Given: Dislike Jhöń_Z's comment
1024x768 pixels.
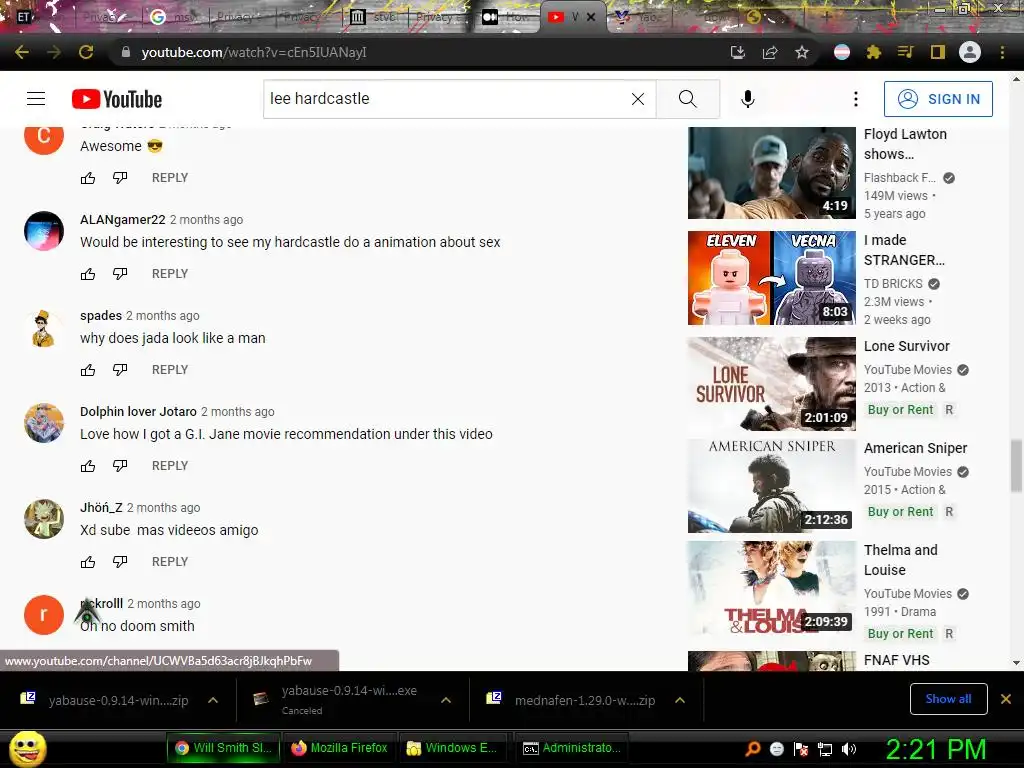Looking at the screenshot, I should (120, 562).
